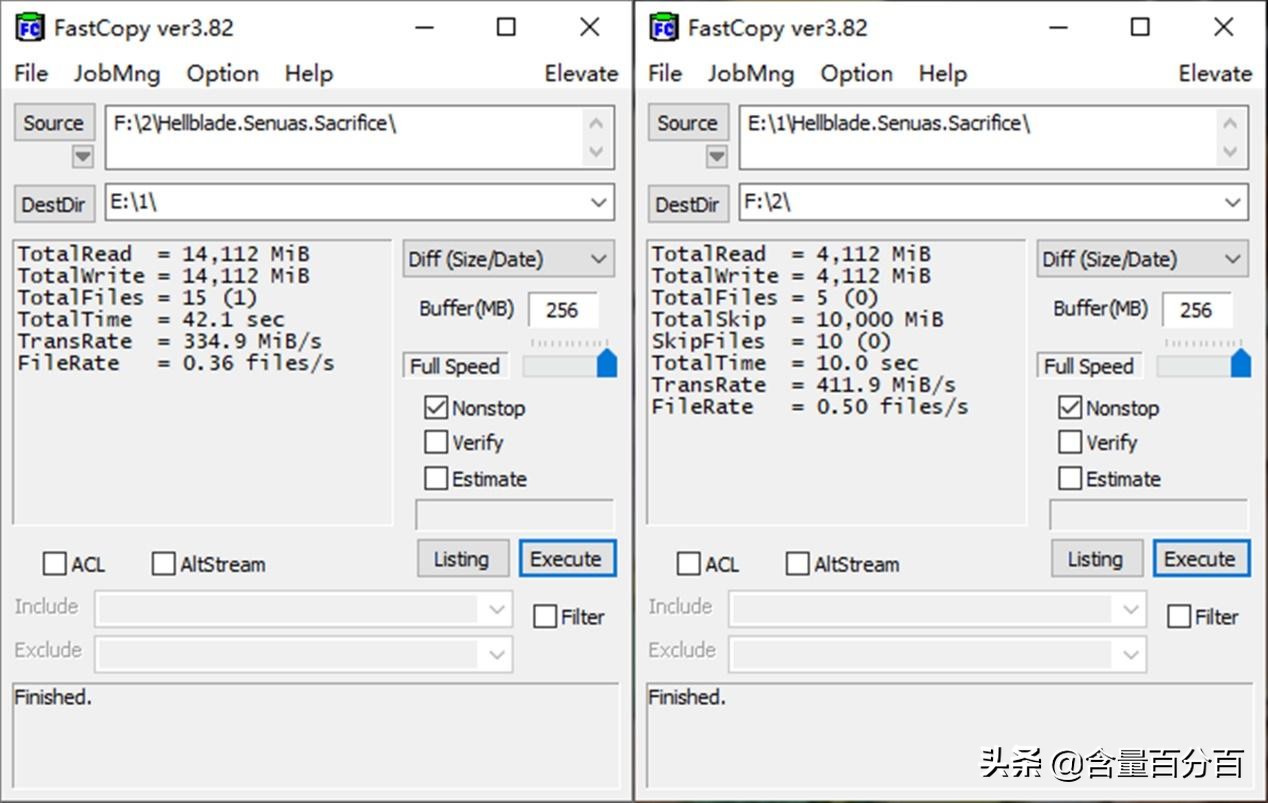Image resolution: width=1268 pixels, height=803 pixels.
Task: Open source history arrow under left Source button
Action: coord(82,156)
